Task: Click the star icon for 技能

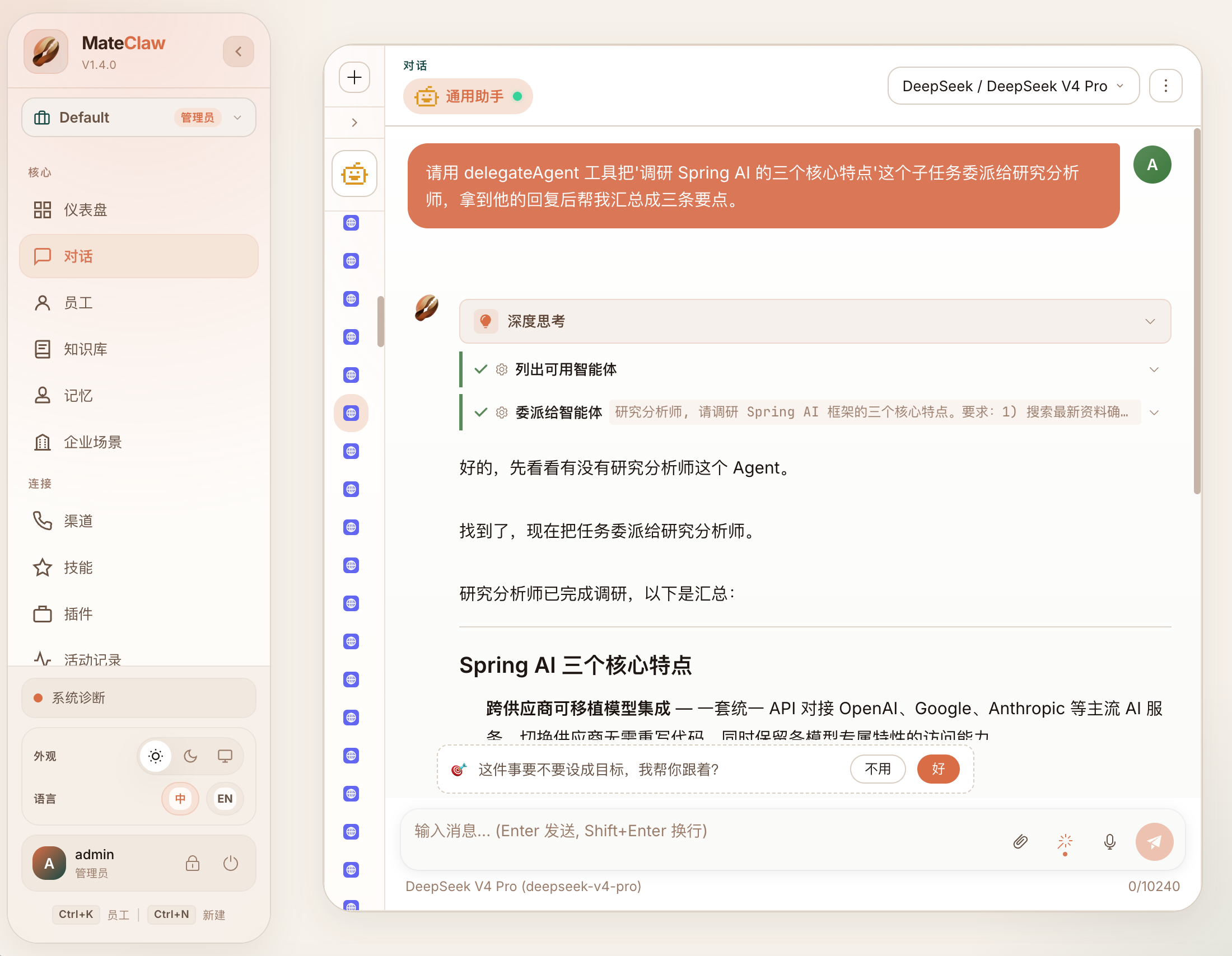Action: coord(43,567)
